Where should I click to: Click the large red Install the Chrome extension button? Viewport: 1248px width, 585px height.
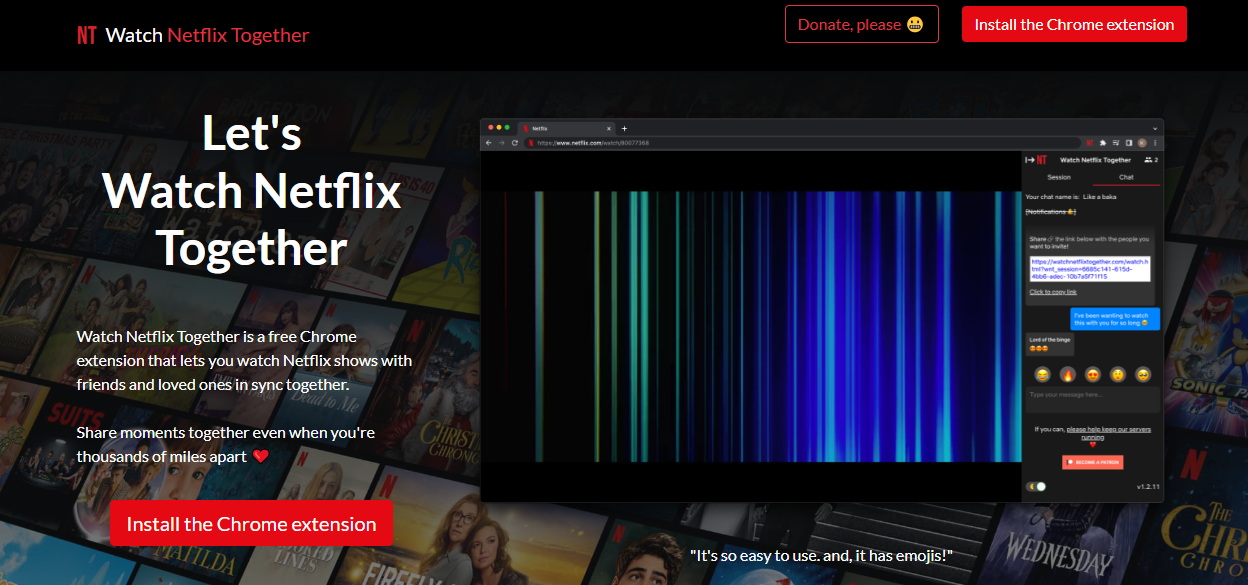click(252, 523)
